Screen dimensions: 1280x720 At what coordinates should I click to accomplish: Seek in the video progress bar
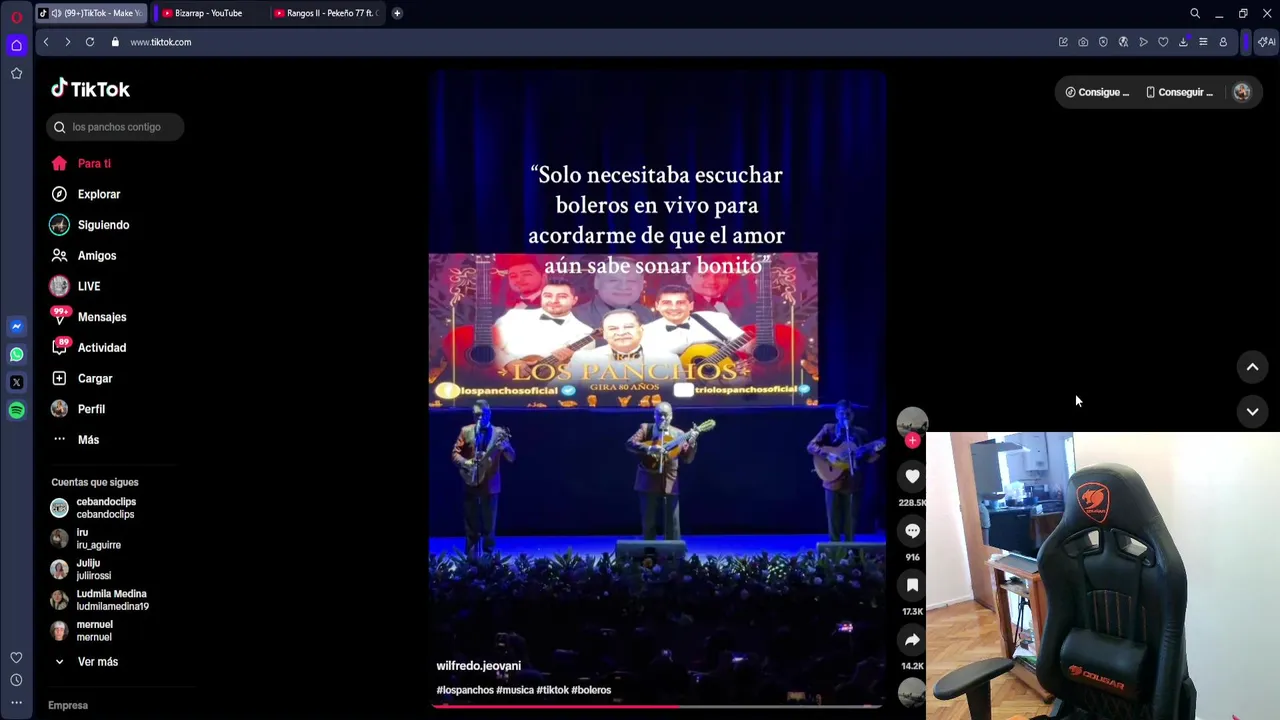point(657,706)
